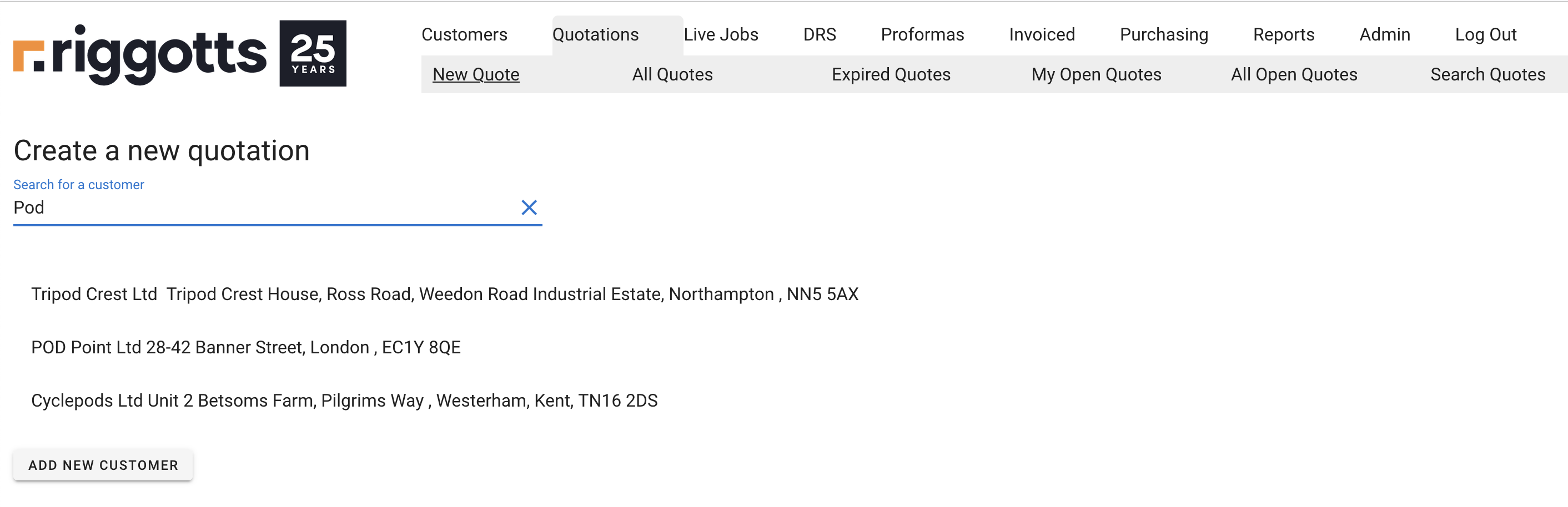
Task: Go to Live Jobs
Action: tap(720, 34)
